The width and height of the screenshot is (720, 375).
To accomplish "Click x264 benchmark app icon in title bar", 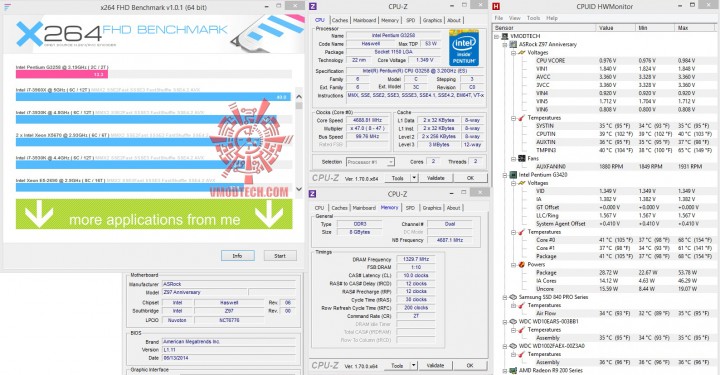I will [7, 7].
